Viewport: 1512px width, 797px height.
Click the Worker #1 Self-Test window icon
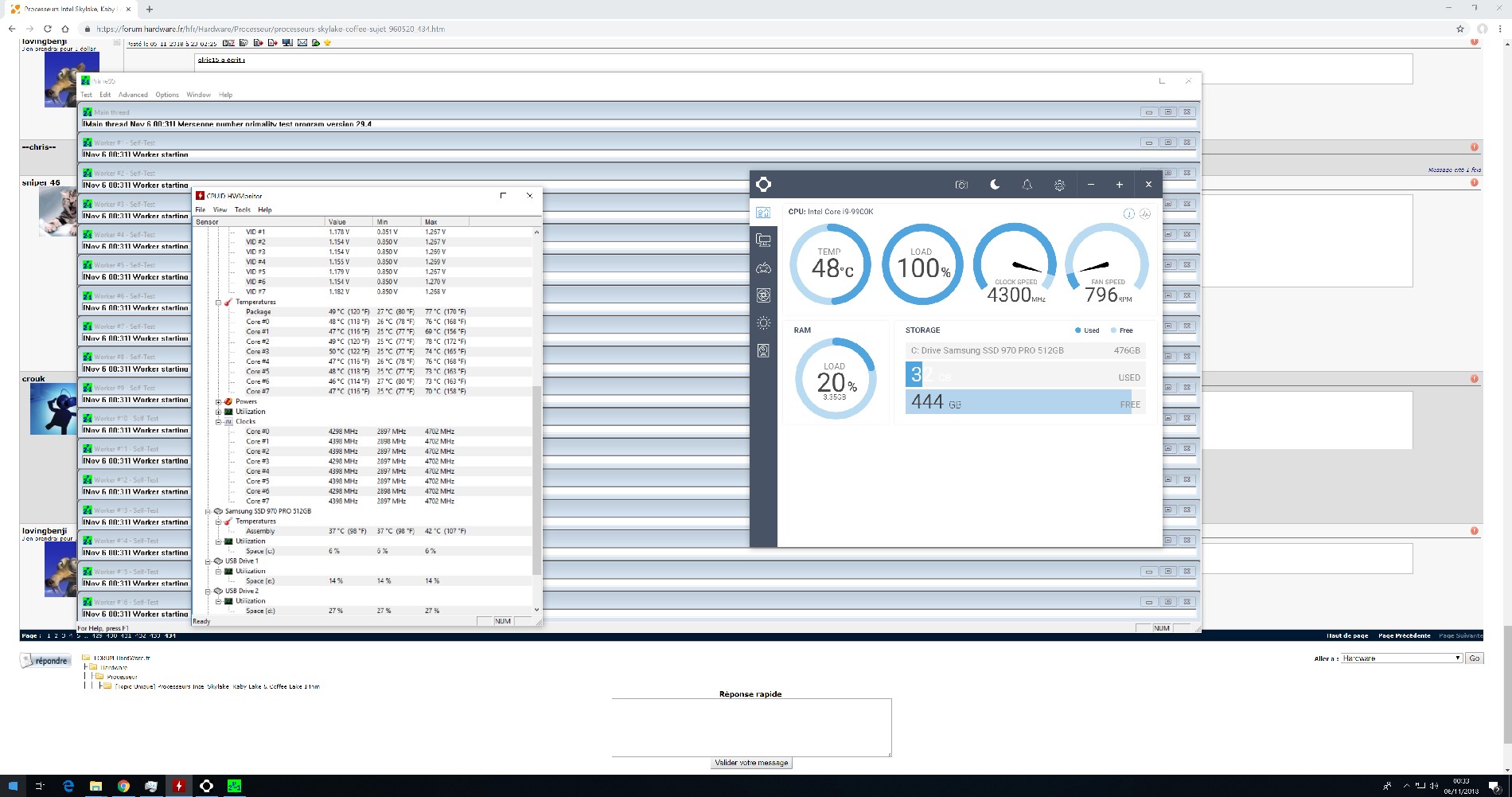click(88, 143)
